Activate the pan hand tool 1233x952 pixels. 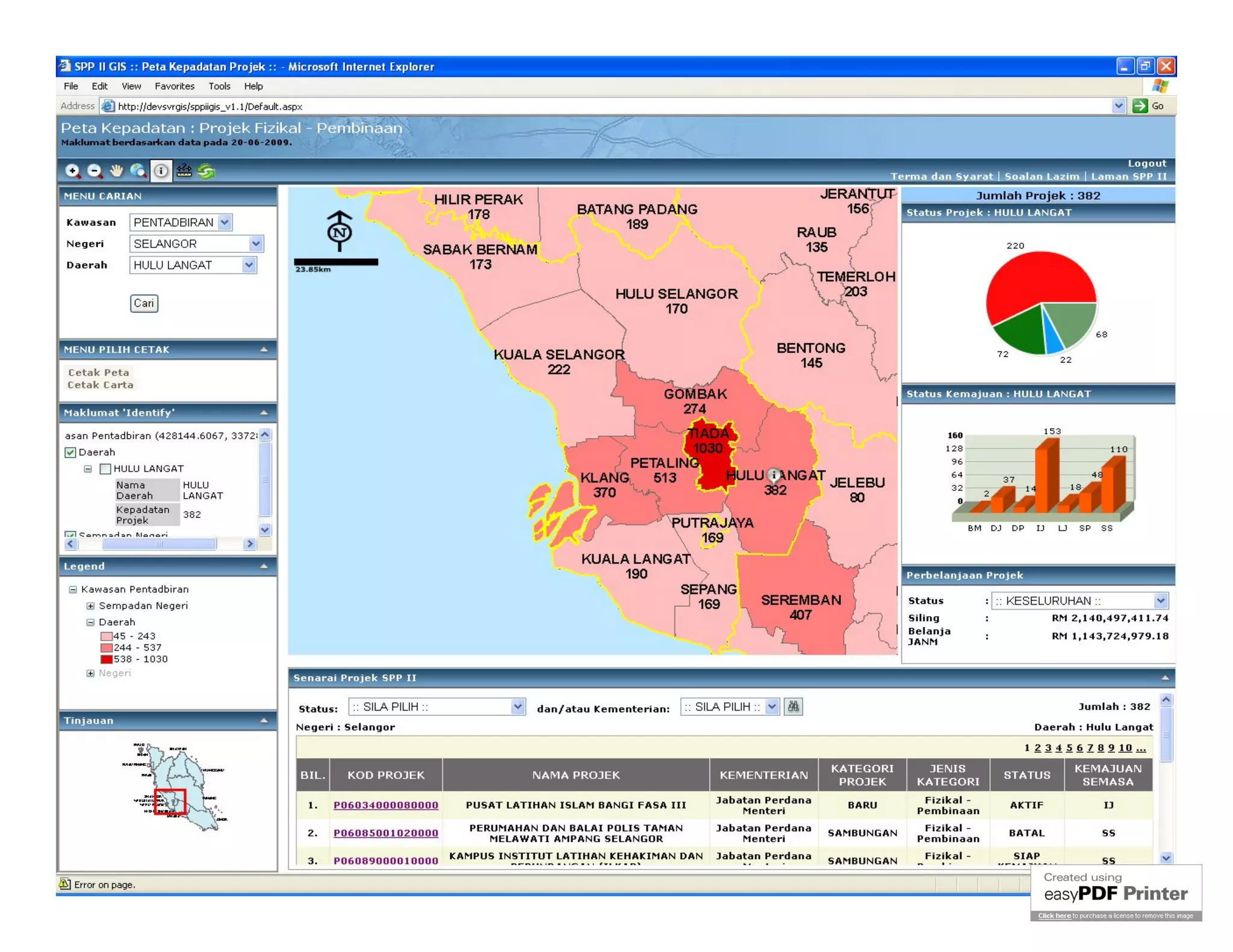click(x=116, y=172)
